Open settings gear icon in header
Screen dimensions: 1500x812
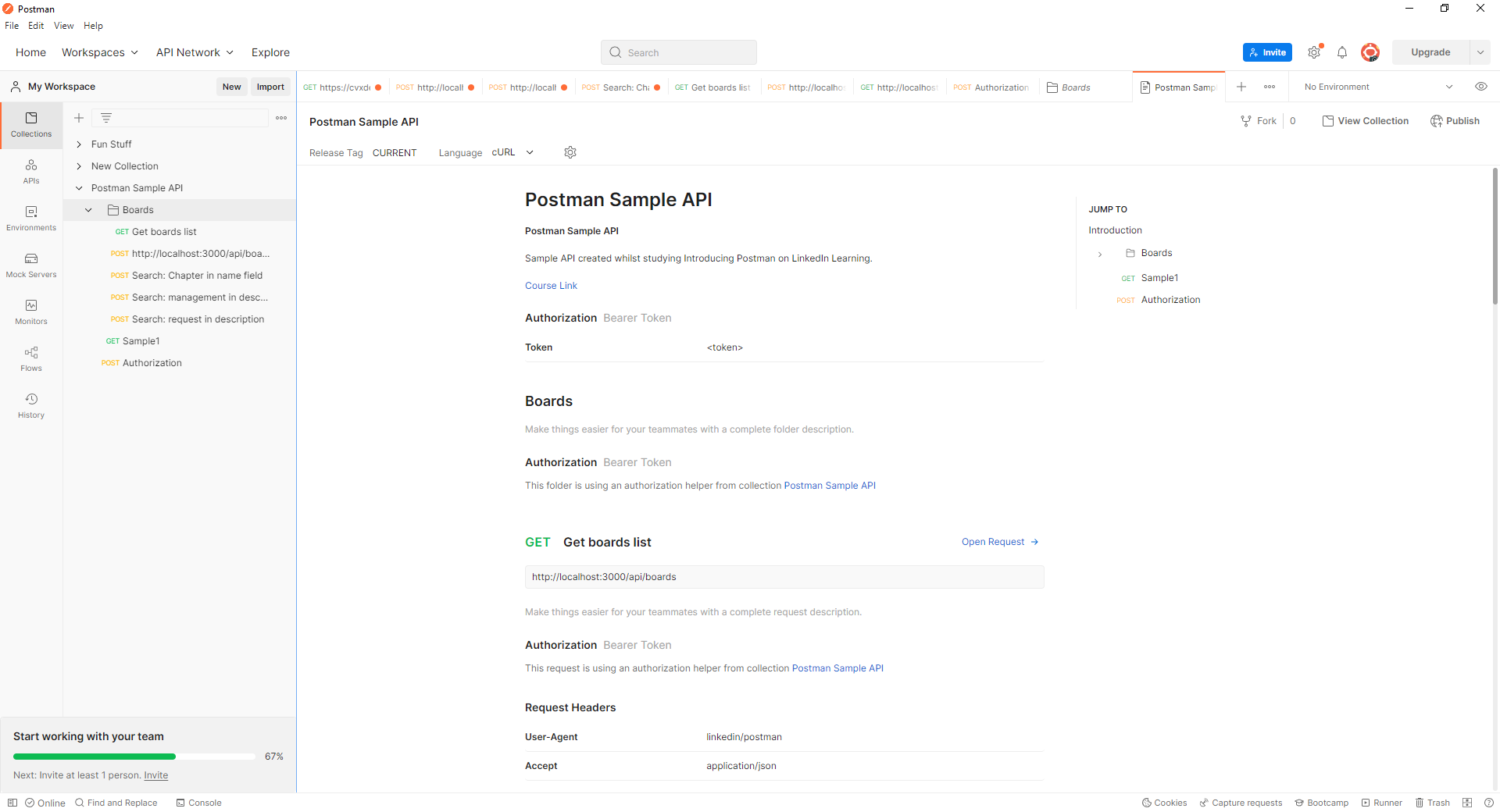(x=1315, y=52)
